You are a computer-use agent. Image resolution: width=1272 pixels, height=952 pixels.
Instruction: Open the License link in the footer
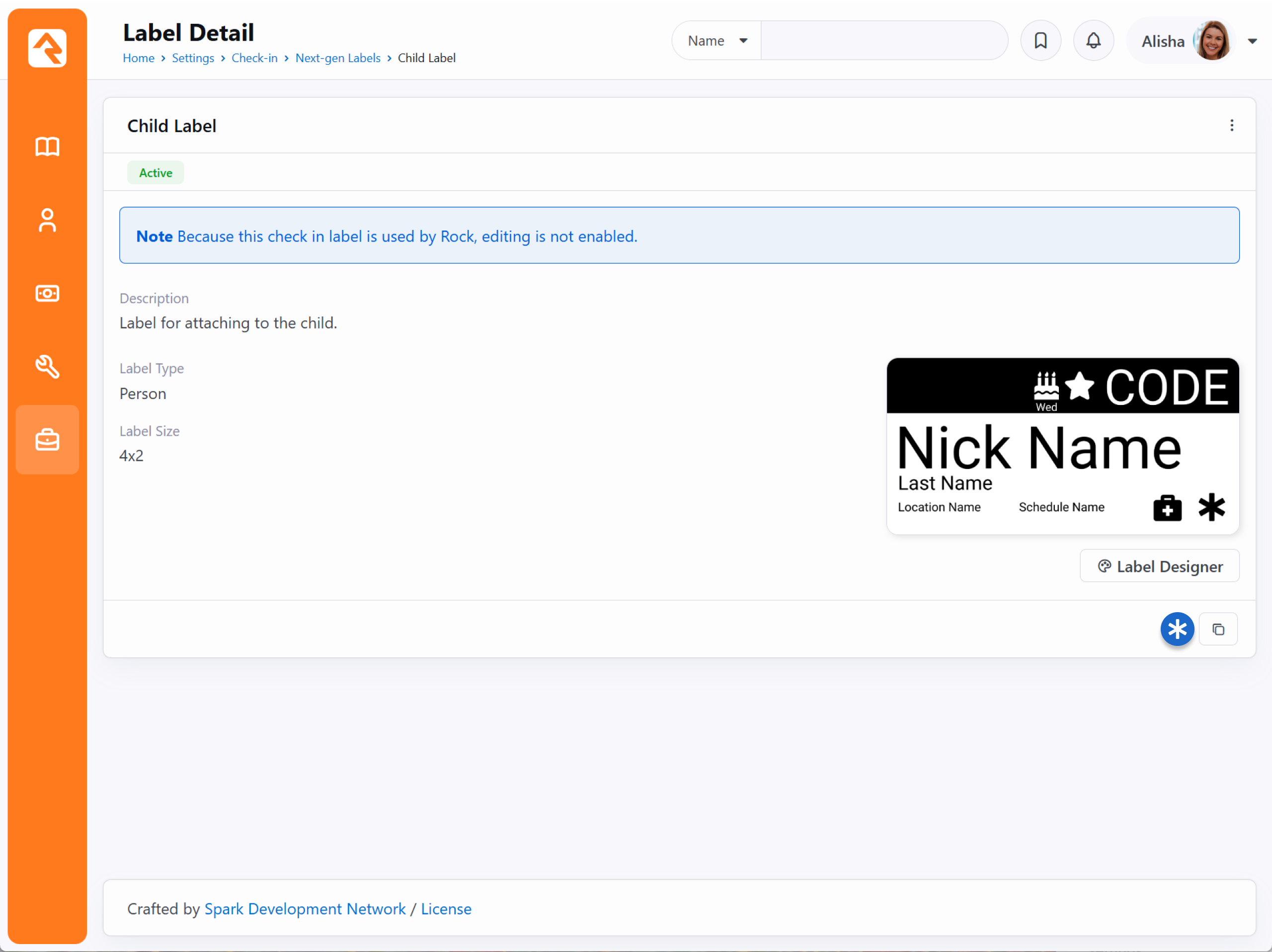click(446, 909)
